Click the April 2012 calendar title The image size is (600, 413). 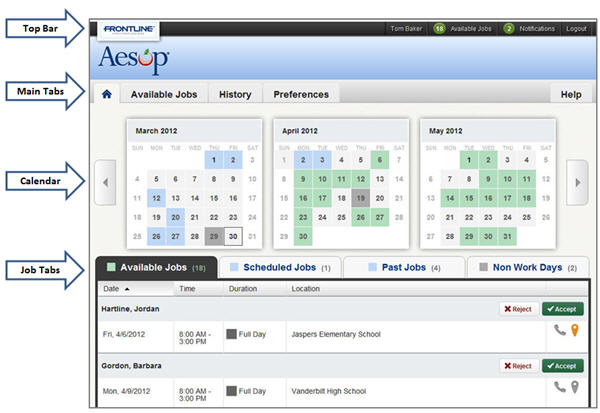[300, 131]
